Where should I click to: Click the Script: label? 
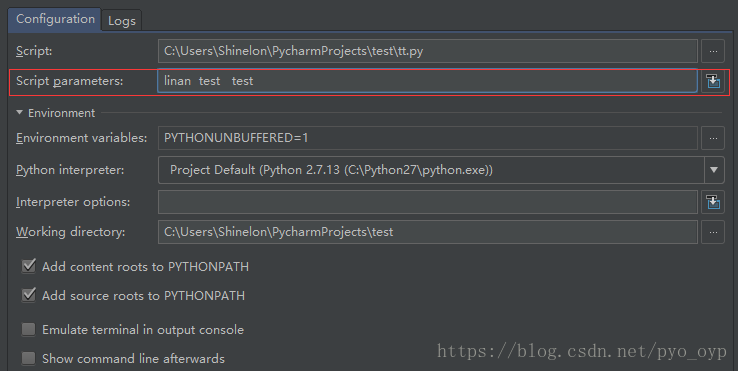pos(34,51)
